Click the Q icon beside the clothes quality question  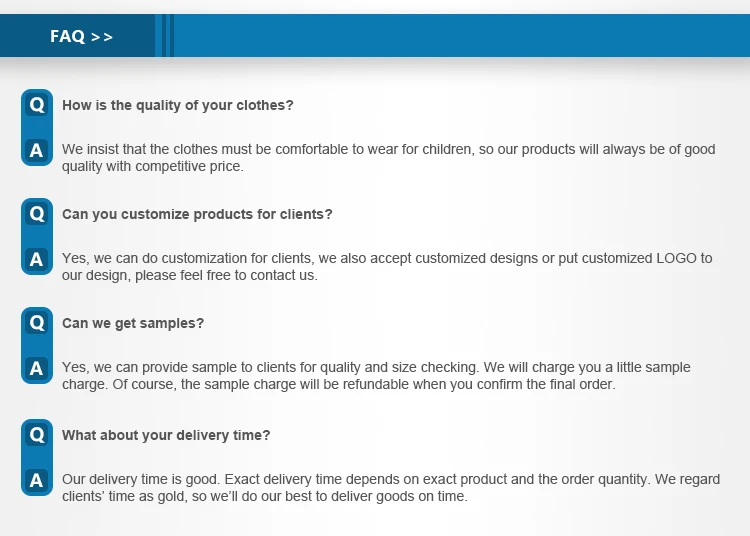[37, 105]
